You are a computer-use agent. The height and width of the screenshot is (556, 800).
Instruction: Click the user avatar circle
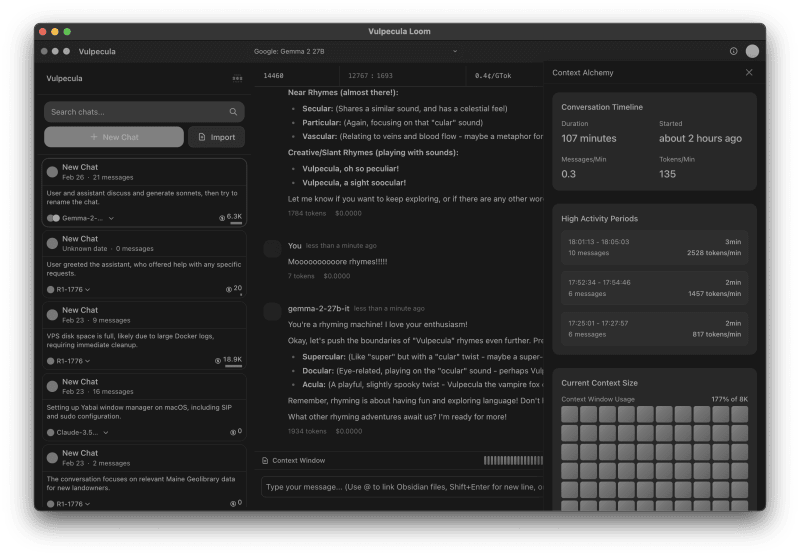pos(752,51)
